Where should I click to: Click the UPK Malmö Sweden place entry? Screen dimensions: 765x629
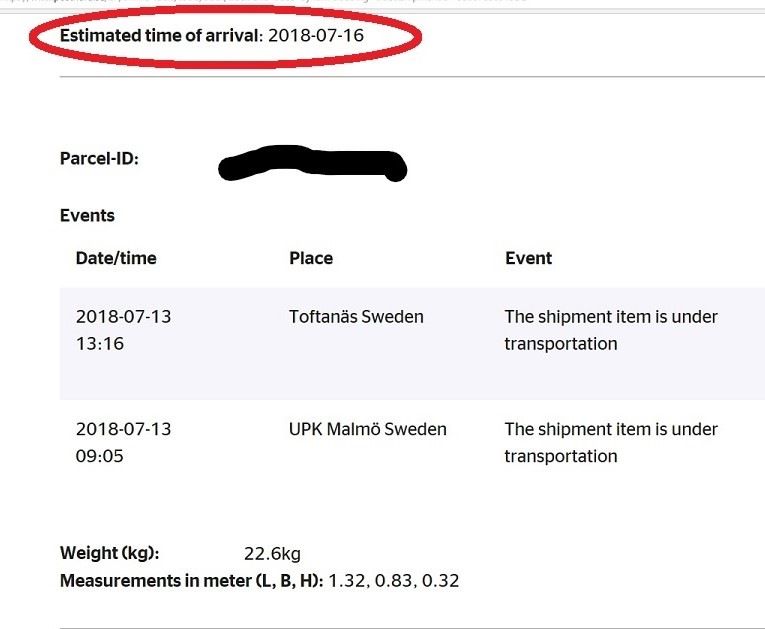[x=368, y=429]
